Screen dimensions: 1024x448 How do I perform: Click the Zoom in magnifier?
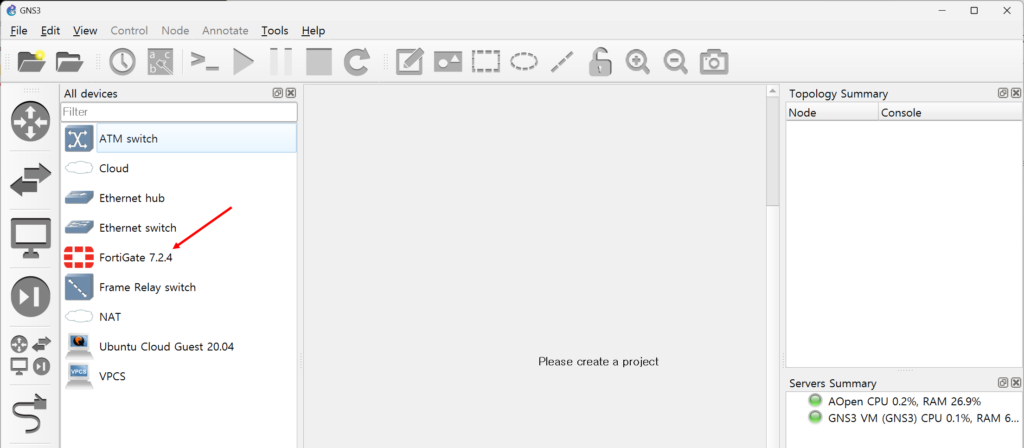click(637, 61)
